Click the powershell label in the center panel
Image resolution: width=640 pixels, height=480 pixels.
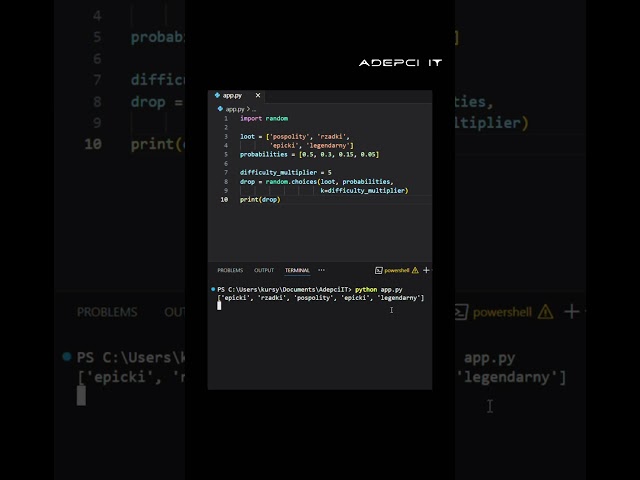(x=396, y=270)
